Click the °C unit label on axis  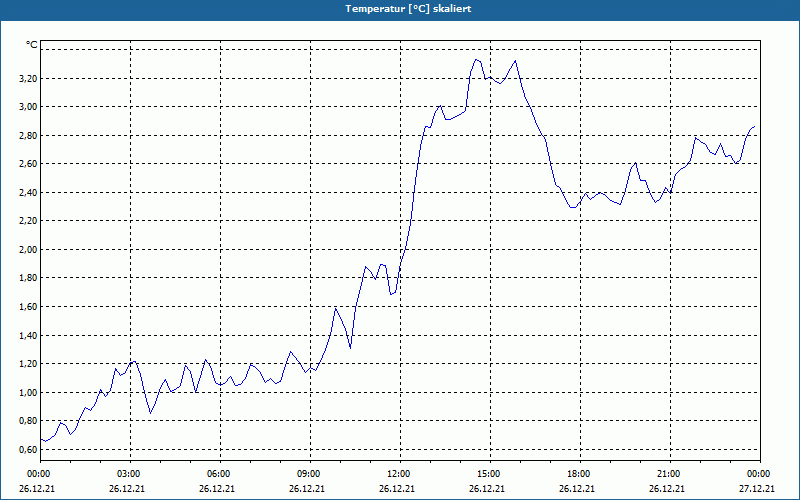click(x=31, y=45)
